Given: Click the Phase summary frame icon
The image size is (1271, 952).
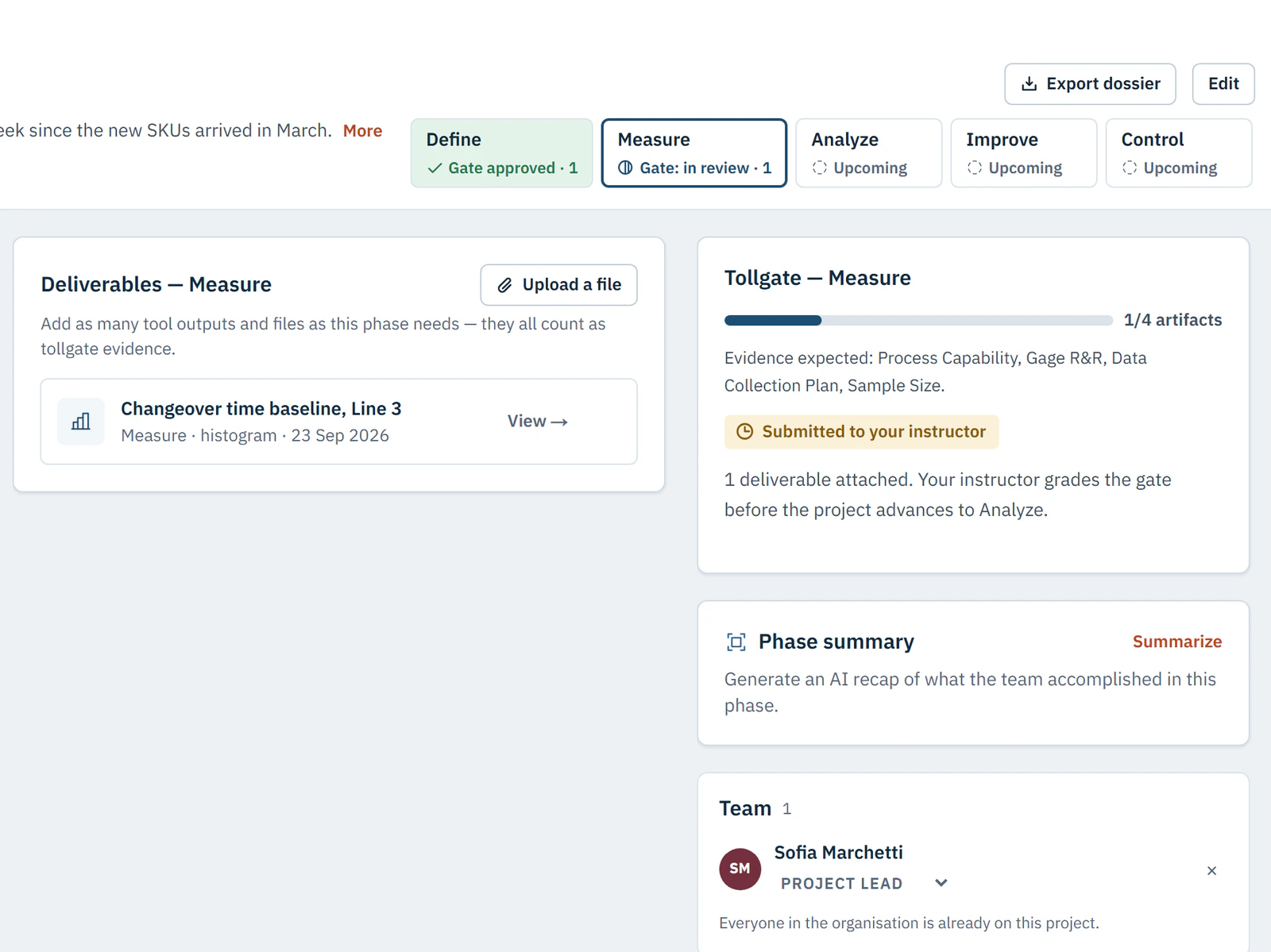Looking at the screenshot, I should click(x=736, y=642).
